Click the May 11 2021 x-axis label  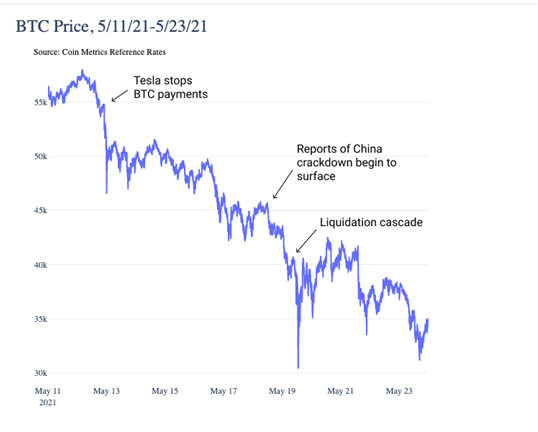click(x=48, y=397)
